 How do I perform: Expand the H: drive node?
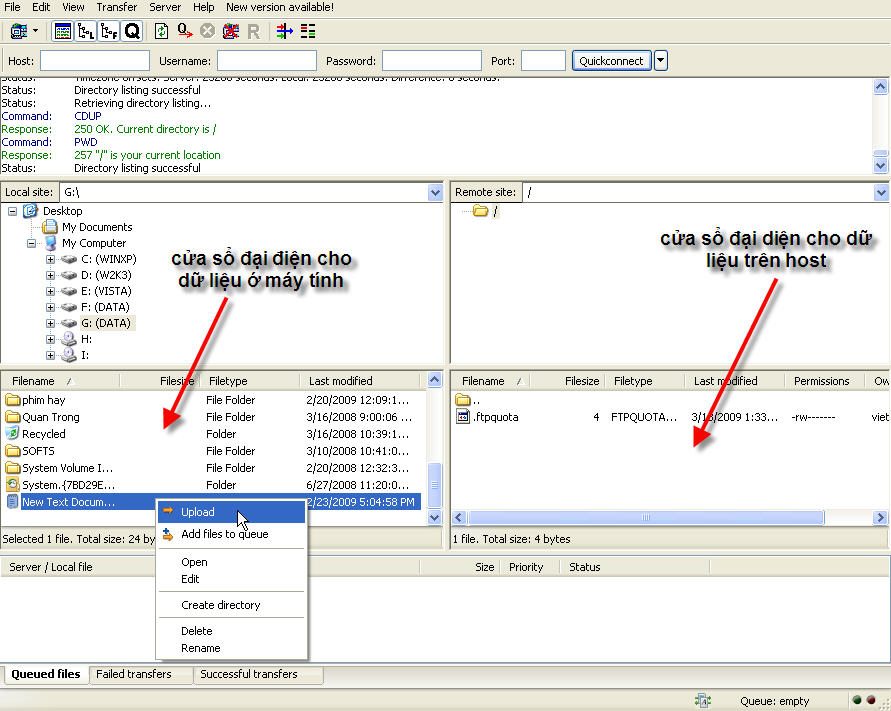(51, 339)
